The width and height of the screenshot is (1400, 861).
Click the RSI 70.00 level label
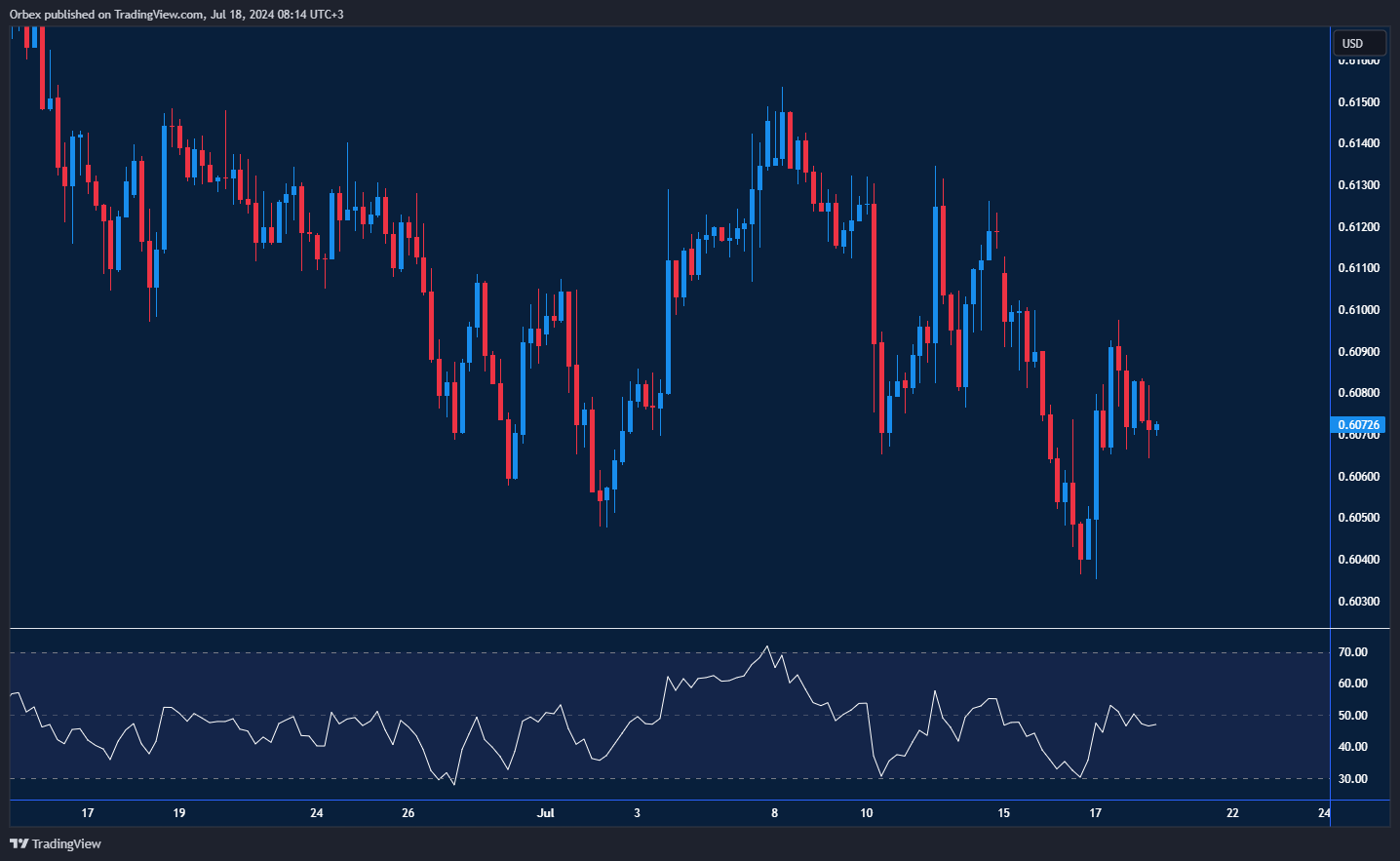point(1352,652)
